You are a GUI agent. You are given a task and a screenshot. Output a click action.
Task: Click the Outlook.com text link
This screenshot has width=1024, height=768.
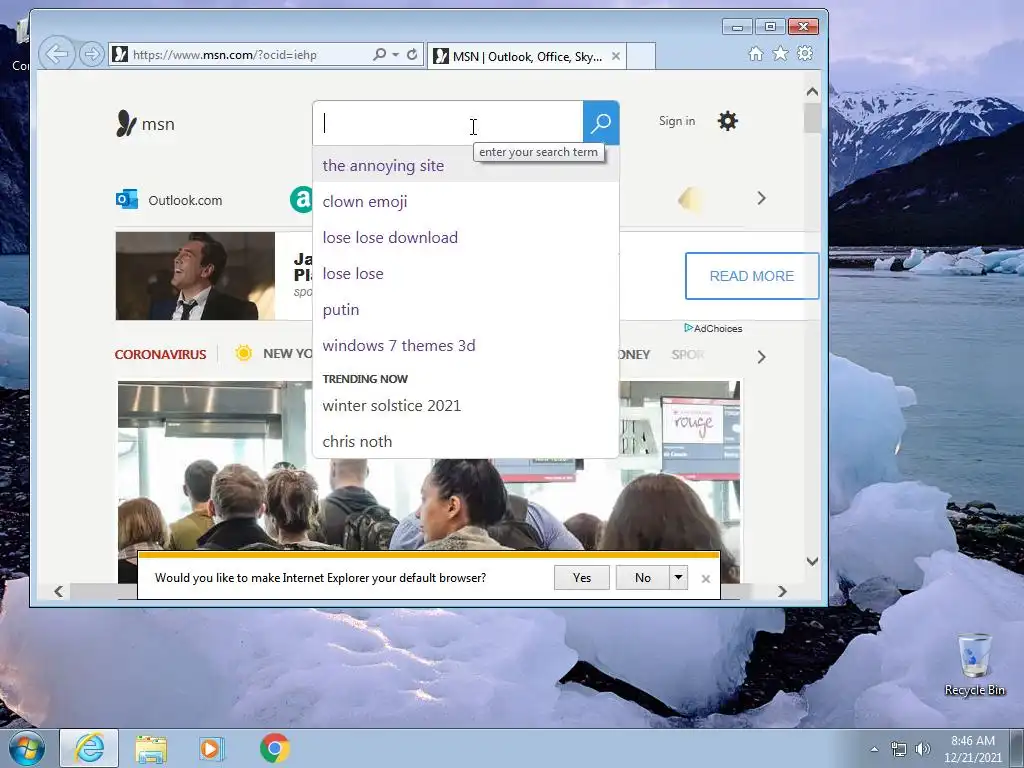tap(185, 200)
